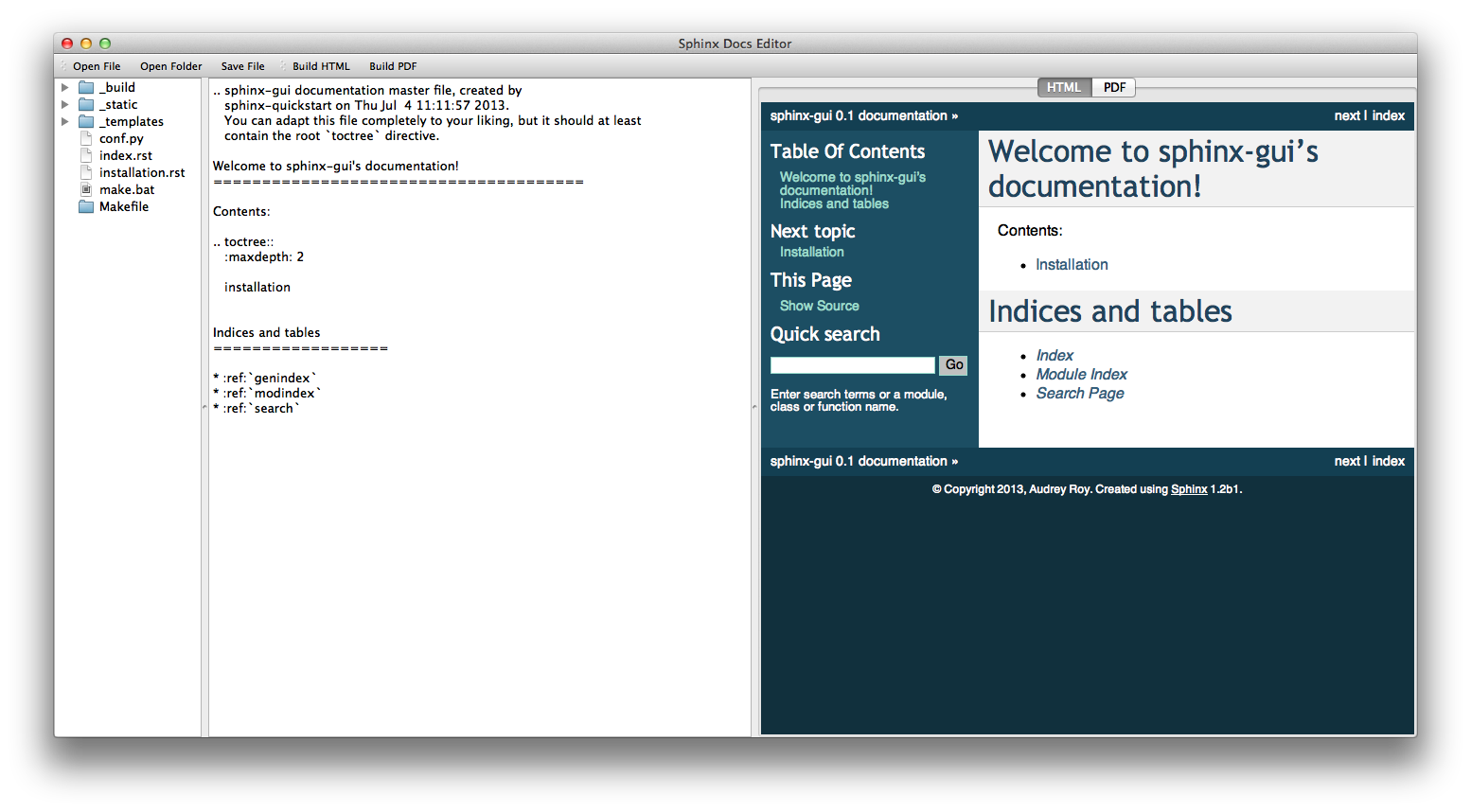Click the top 'sphinx-gui 0.1 documentation' link

point(859,115)
